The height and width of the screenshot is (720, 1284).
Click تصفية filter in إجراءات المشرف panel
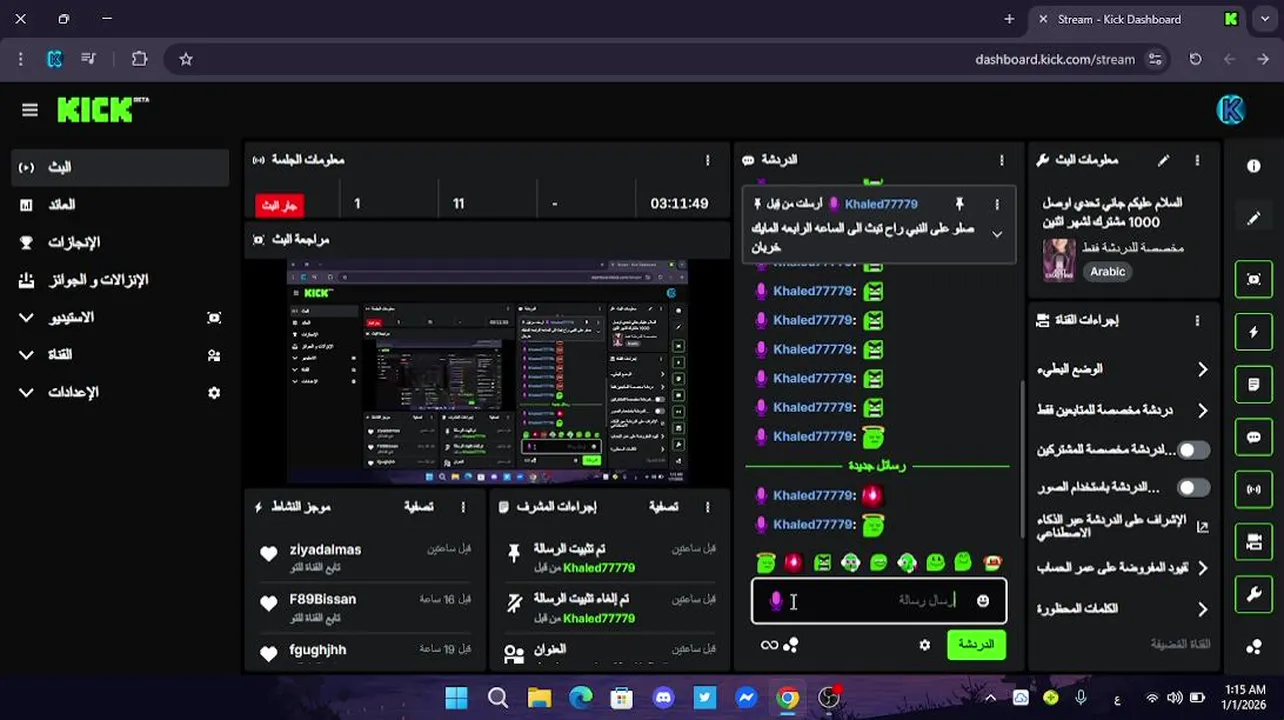point(663,507)
